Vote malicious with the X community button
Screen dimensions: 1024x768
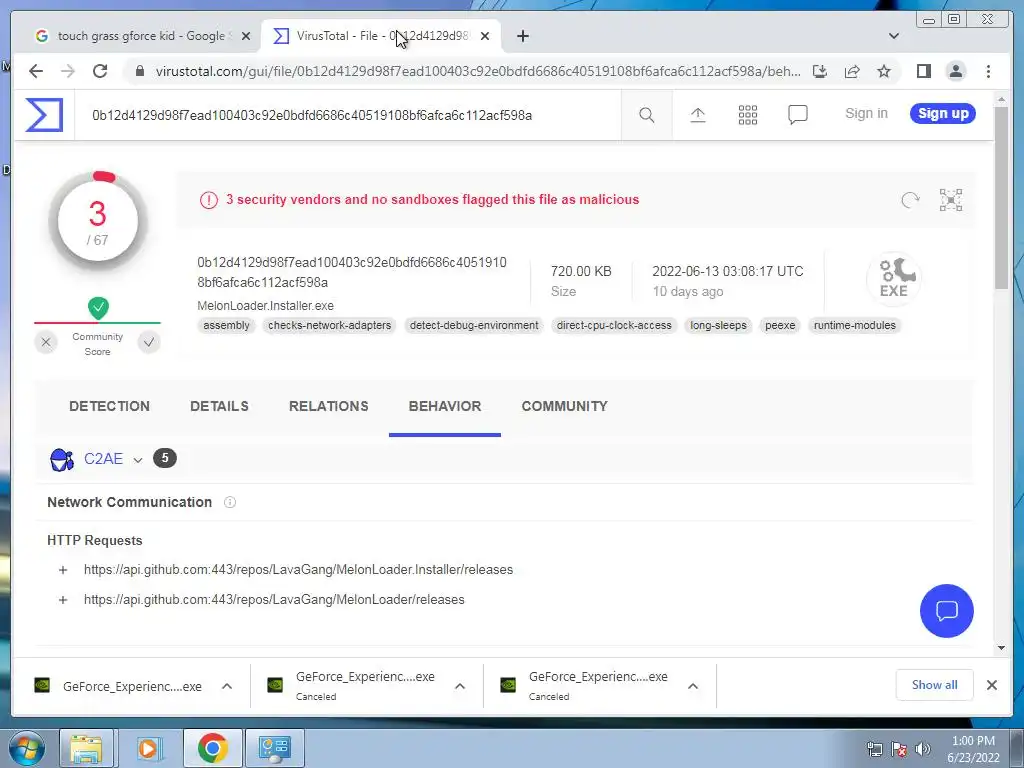(46, 342)
